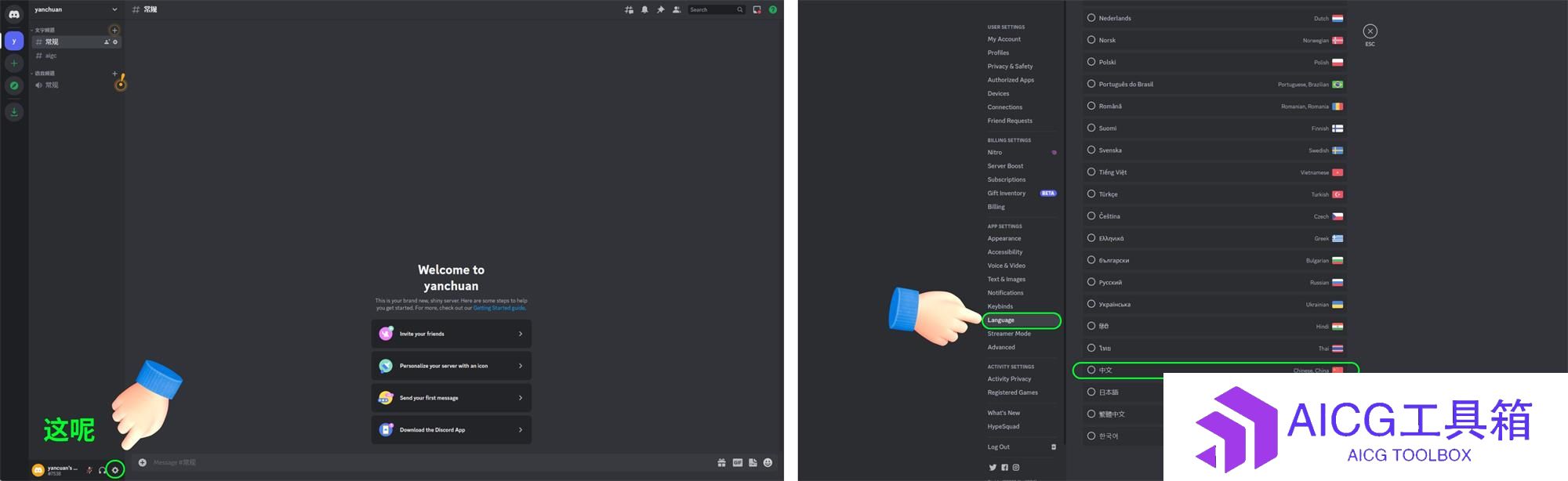Collapse the text channels category

tap(43, 30)
